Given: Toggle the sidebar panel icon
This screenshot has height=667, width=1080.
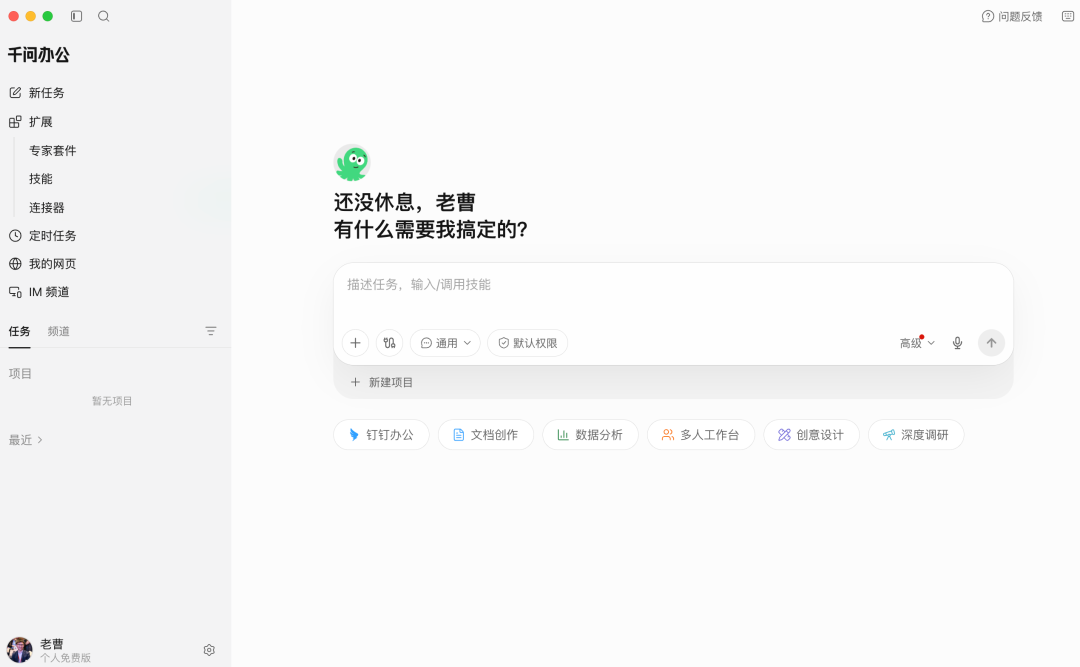Looking at the screenshot, I should tap(76, 16).
